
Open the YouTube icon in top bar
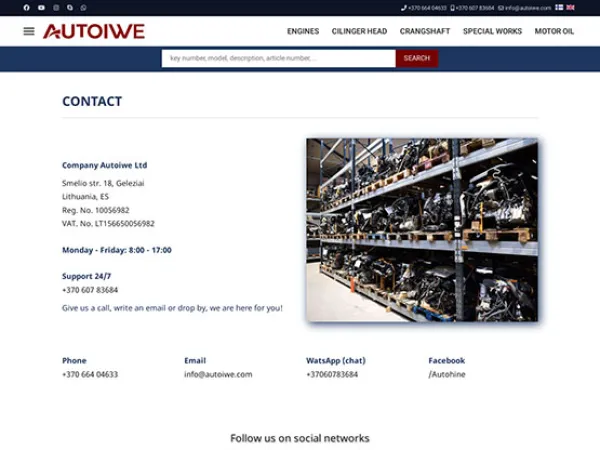pyautogui.click(x=41, y=8)
